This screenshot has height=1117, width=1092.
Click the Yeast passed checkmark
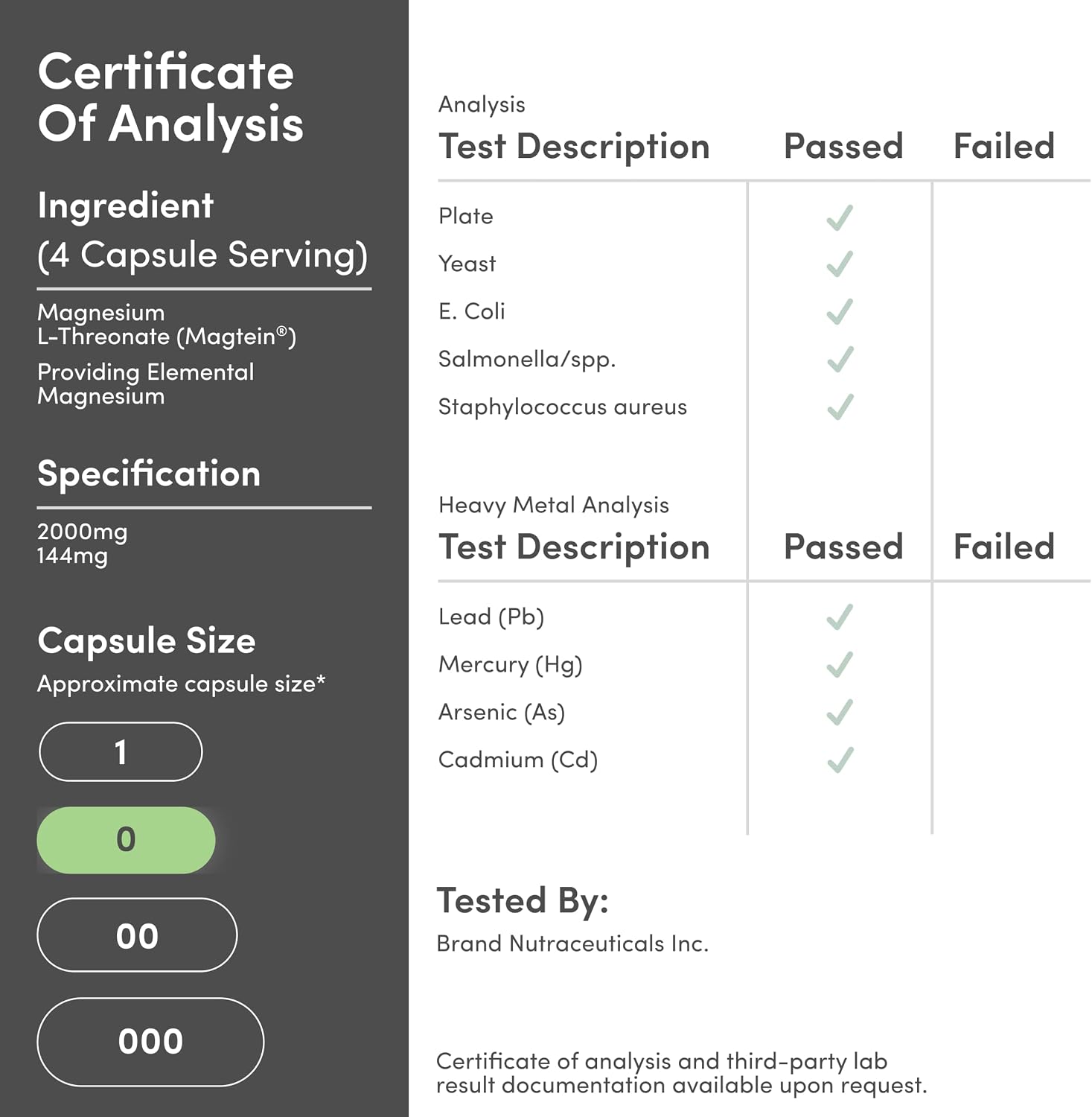pyautogui.click(x=840, y=264)
